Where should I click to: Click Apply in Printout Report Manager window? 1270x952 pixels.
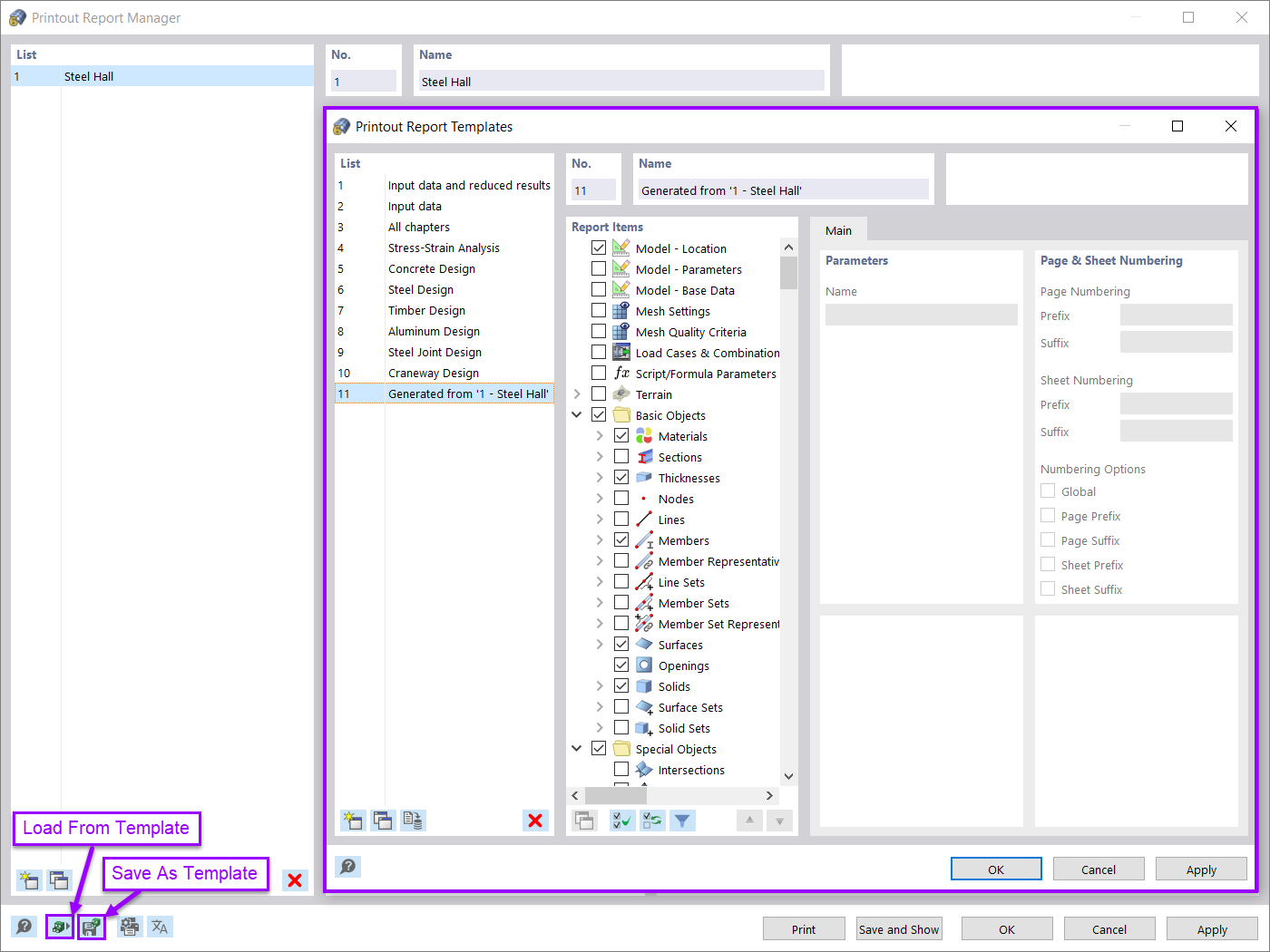click(x=1212, y=928)
